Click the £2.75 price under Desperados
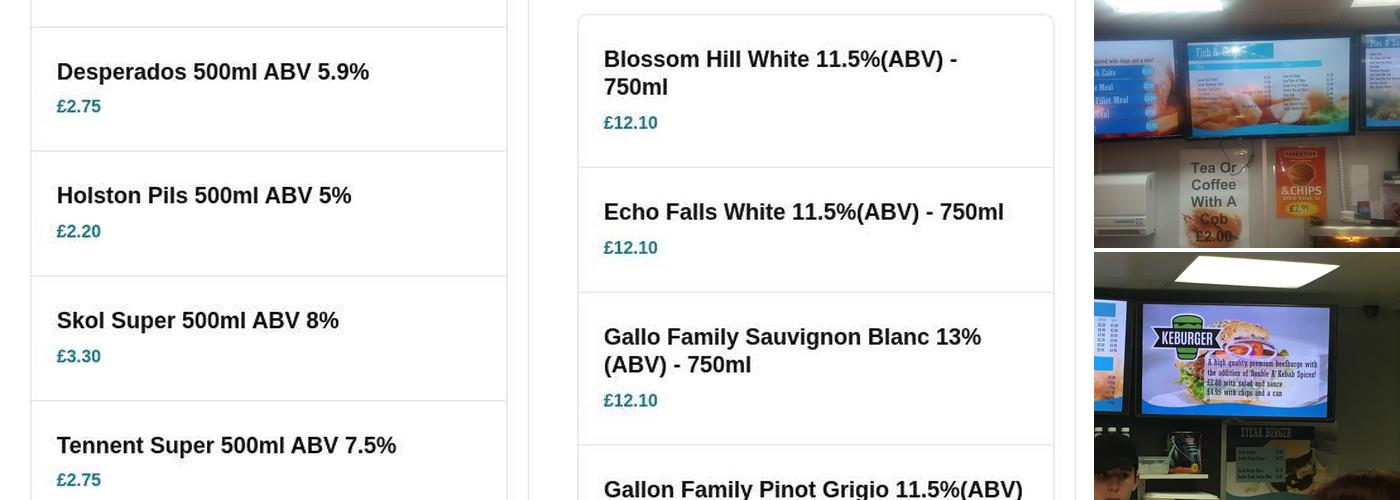1400x500 pixels. click(79, 107)
